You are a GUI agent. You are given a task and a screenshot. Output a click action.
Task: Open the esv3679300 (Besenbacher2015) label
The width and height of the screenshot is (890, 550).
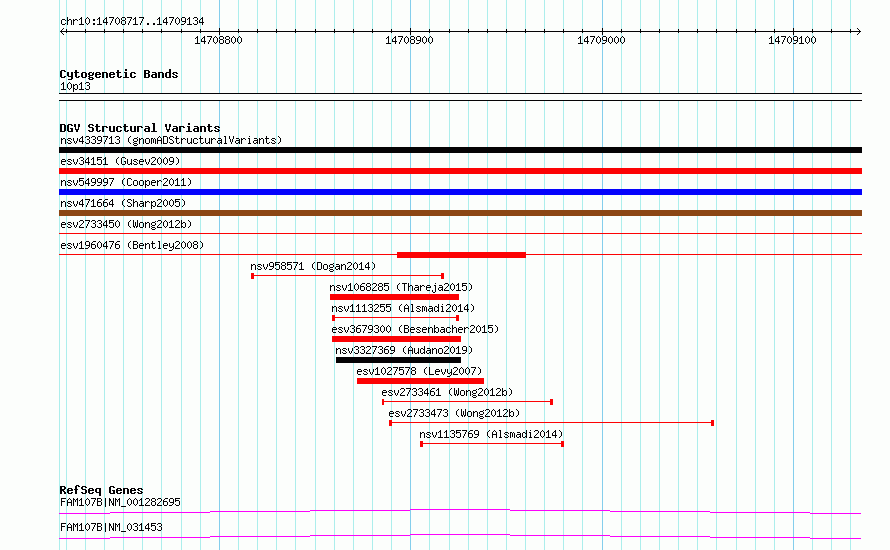coord(415,329)
